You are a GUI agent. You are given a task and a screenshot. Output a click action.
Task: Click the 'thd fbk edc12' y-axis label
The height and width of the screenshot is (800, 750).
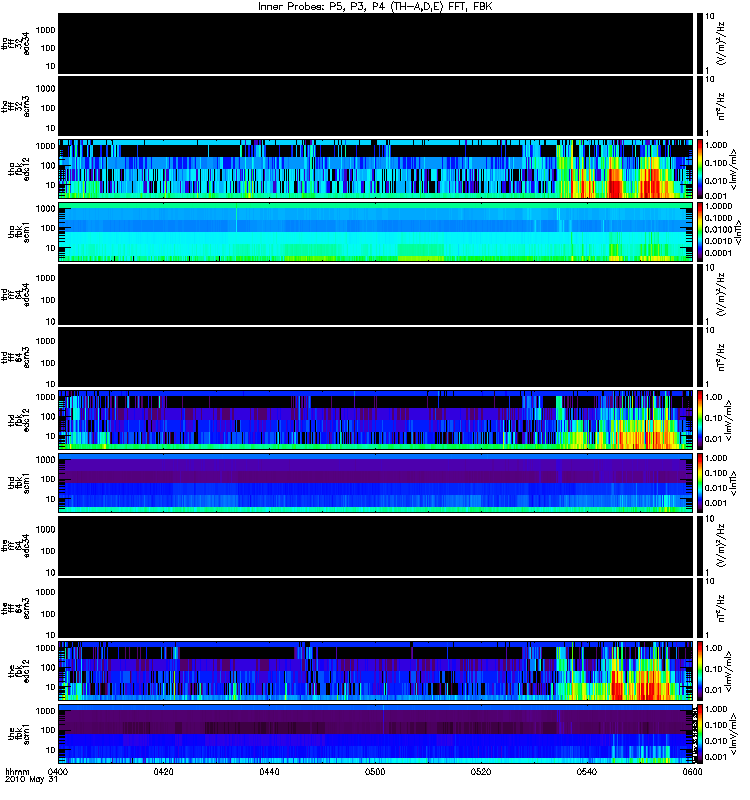click(19, 420)
